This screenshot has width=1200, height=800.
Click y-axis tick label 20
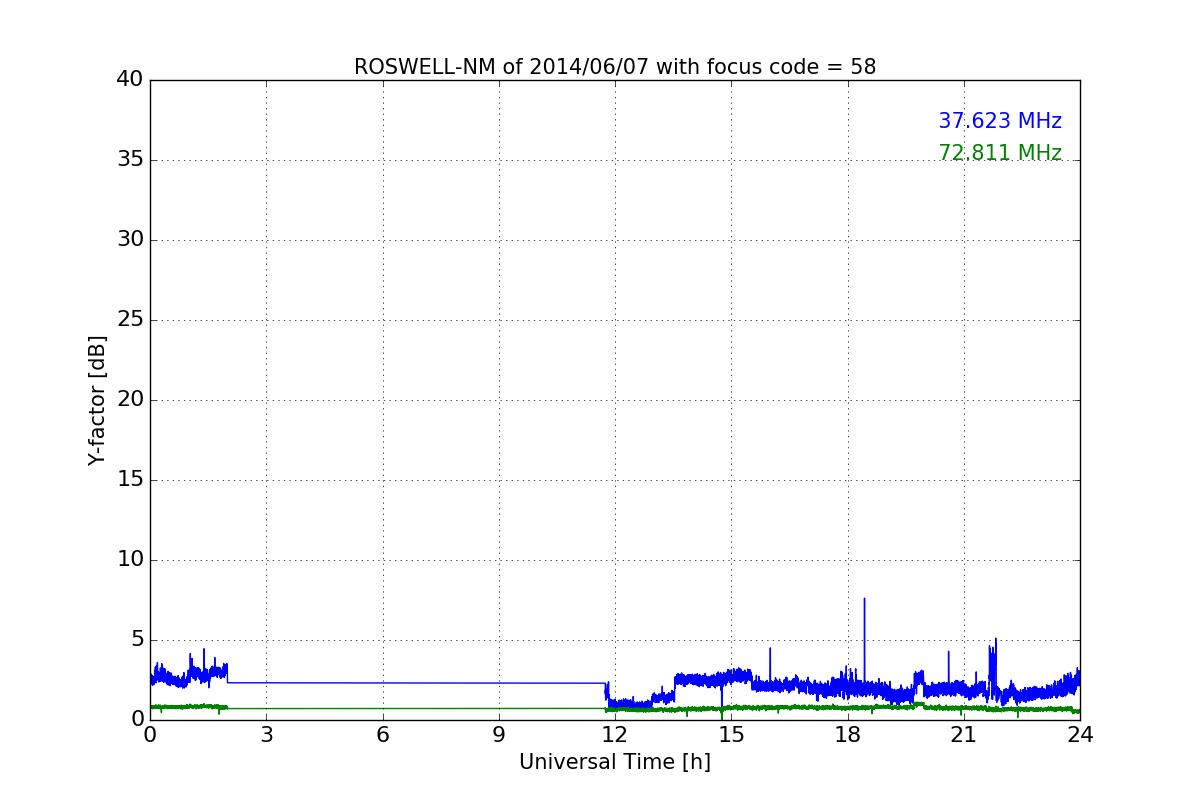[x=130, y=400]
